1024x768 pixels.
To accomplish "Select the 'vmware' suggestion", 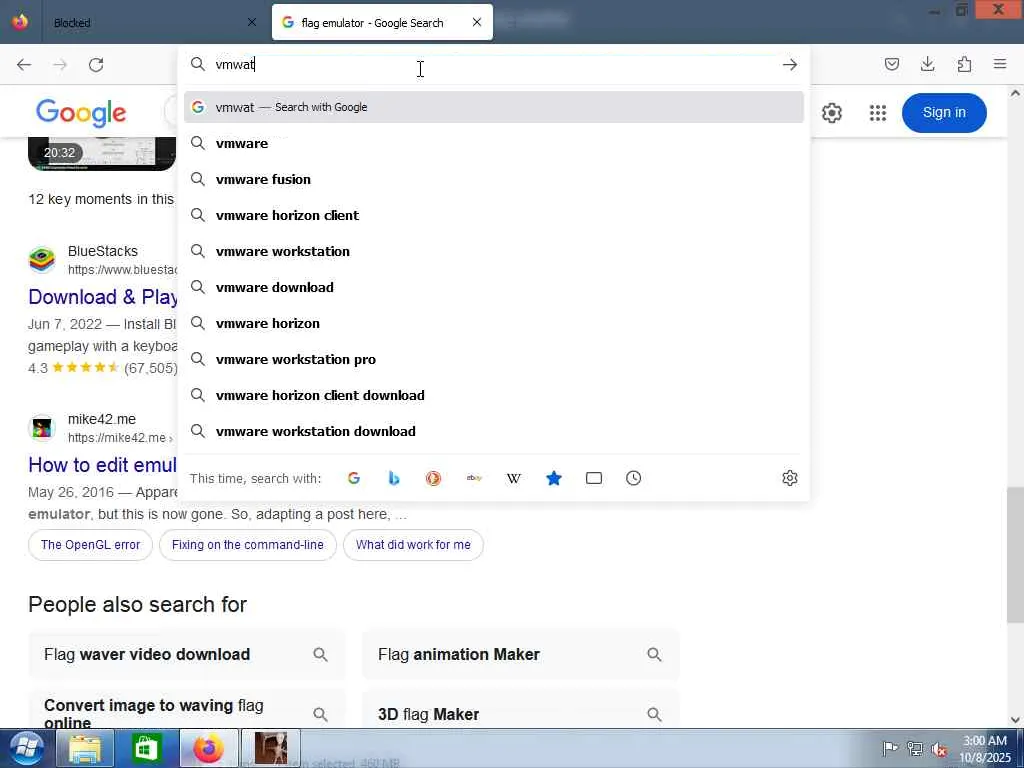I will (x=494, y=143).
